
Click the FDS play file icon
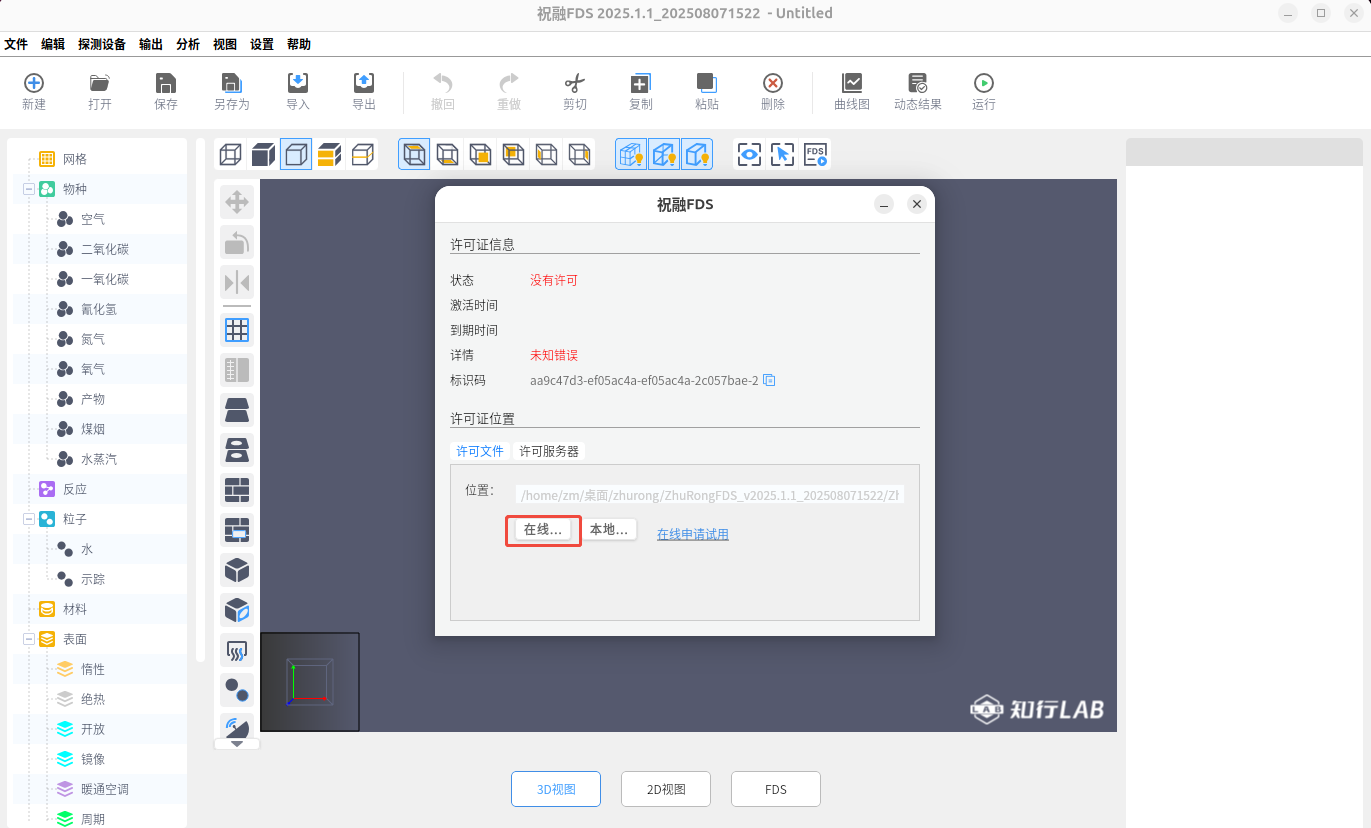(x=815, y=154)
